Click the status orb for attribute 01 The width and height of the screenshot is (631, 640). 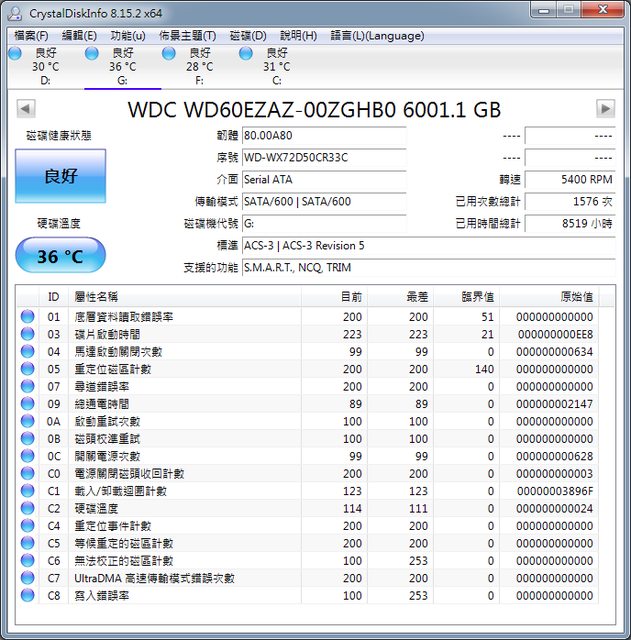tap(27, 317)
